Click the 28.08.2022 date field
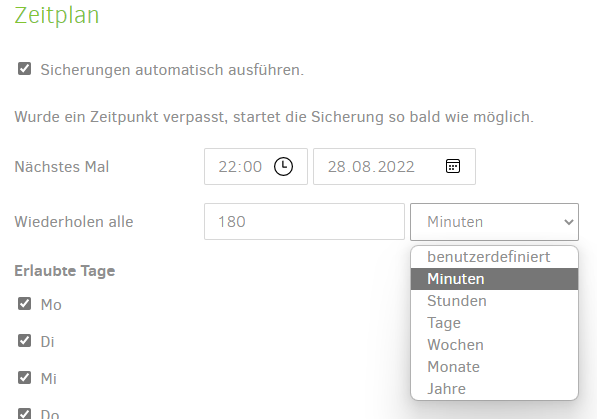The image size is (597, 419). tap(394, 166)
